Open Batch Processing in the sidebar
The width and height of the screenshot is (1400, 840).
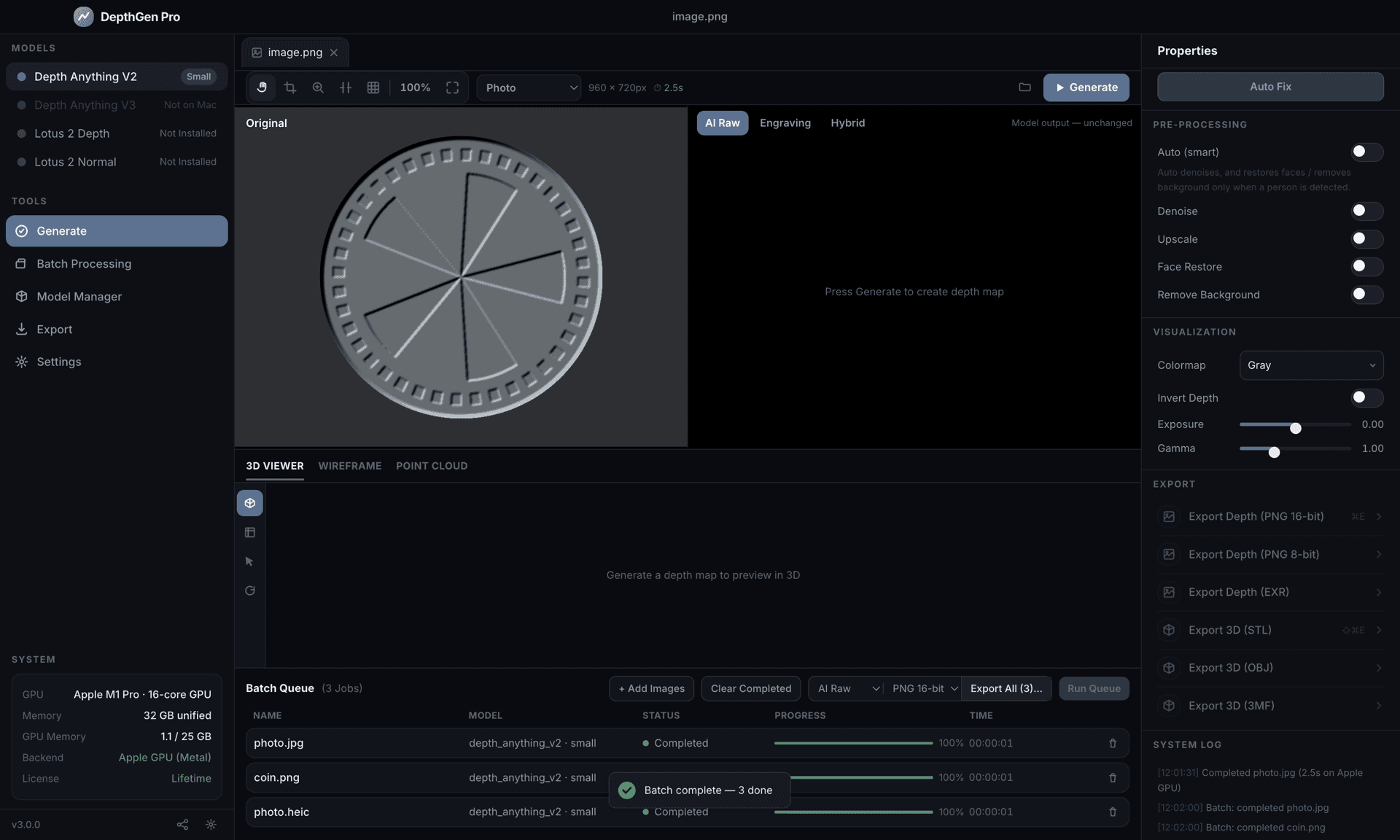click(117, 264)
